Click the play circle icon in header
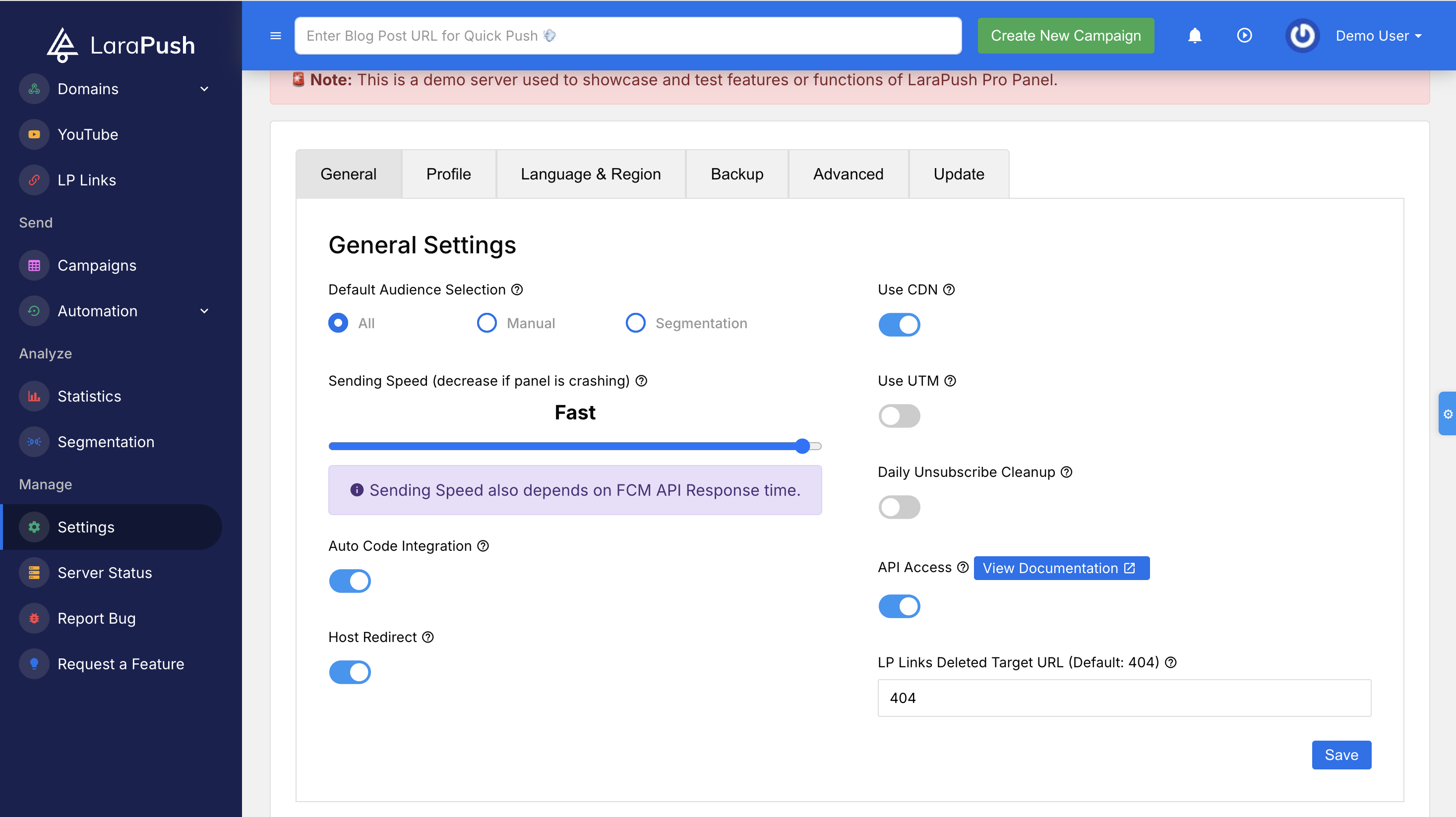The image size is (1456, 817). click(1244, 36)
